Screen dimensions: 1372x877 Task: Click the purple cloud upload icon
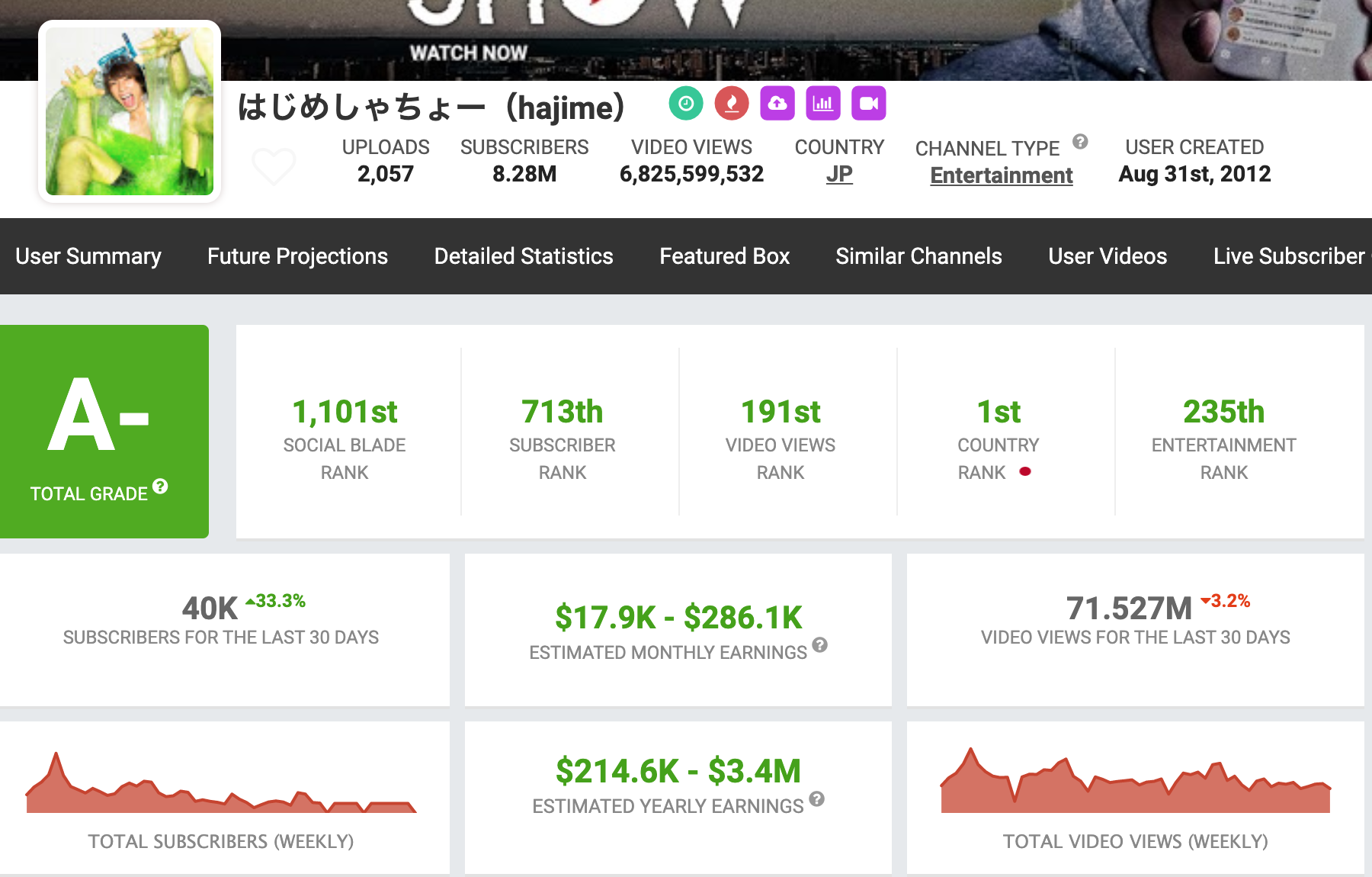point(777,104)
